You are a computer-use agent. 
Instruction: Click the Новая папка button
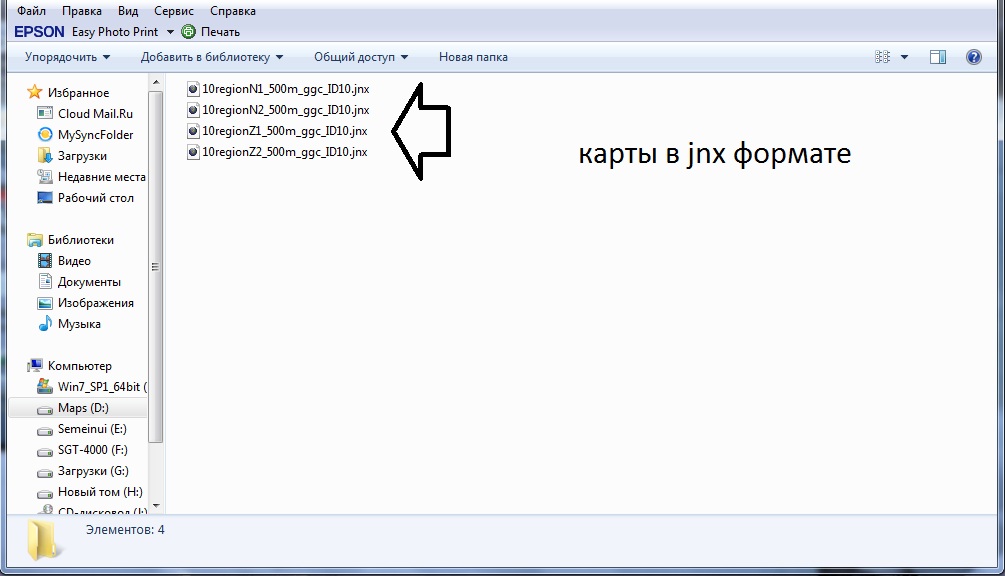pos(473,57)
